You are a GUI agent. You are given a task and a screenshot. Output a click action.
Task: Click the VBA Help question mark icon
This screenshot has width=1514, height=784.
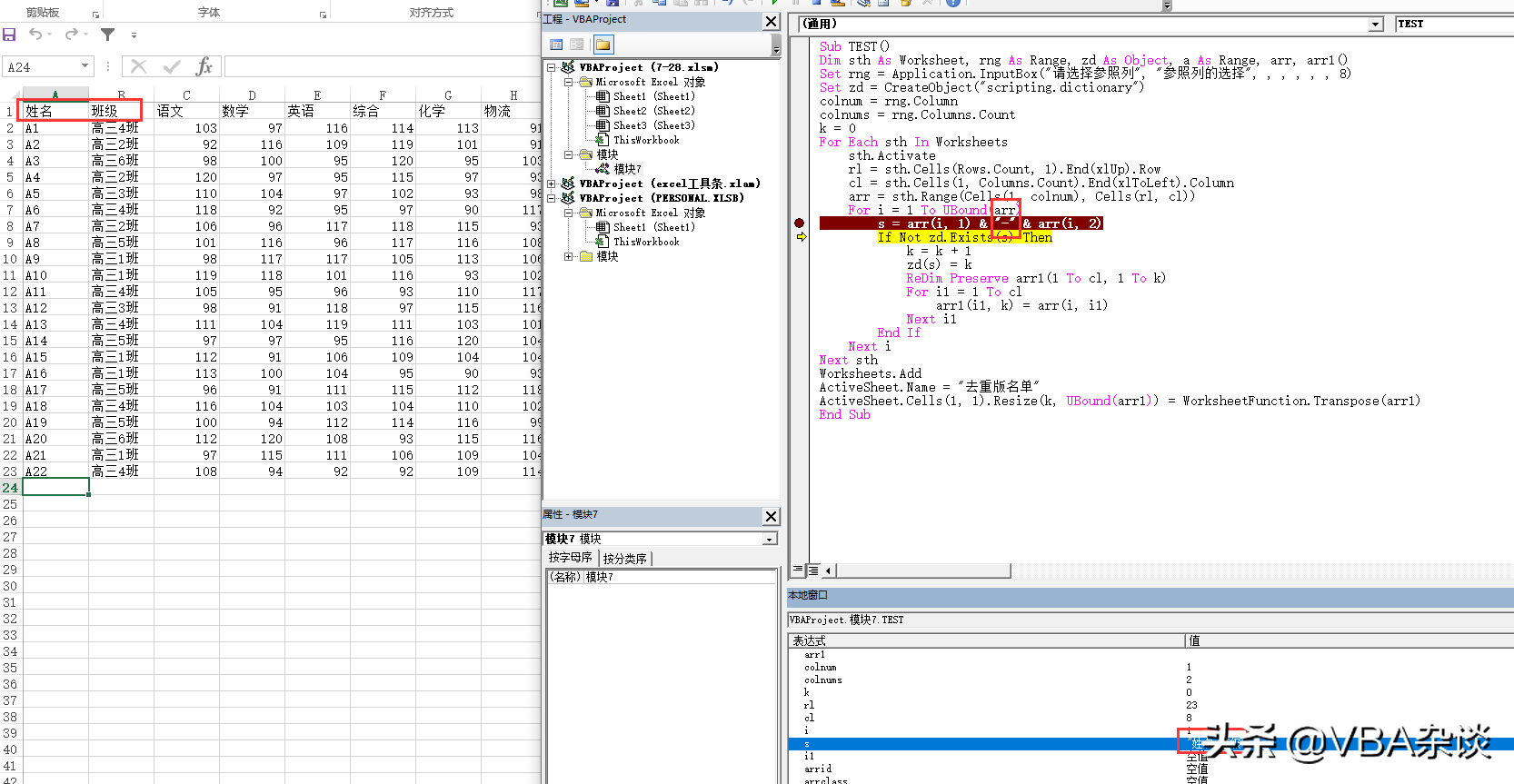[952, 3]
